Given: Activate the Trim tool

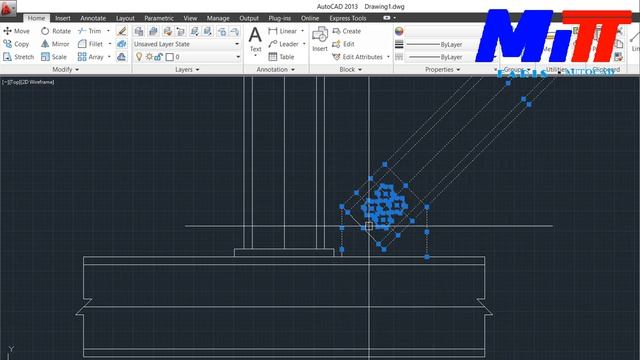Looking at the screenshot, I should point(89,31).
